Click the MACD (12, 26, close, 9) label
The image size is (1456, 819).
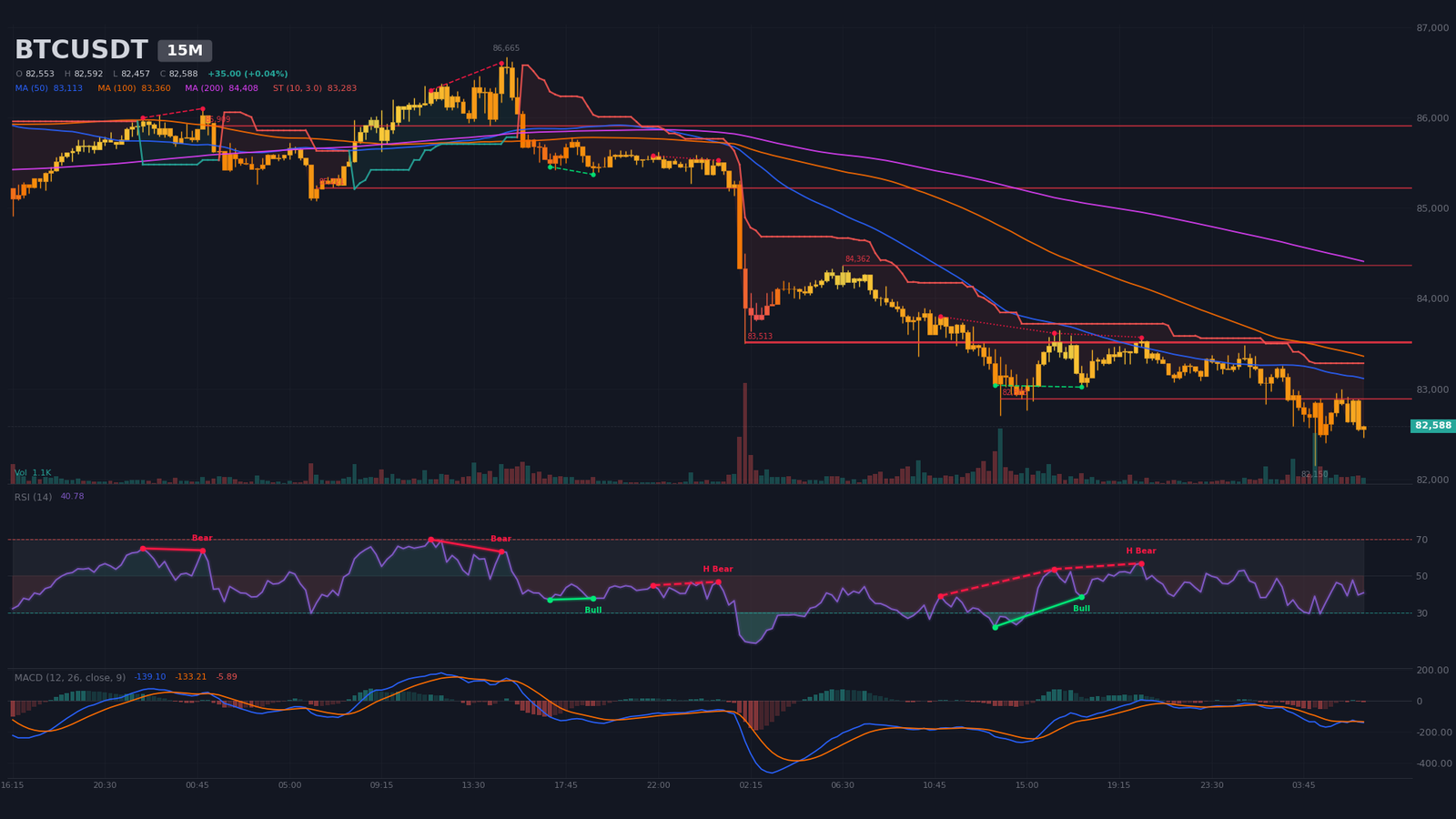pos(70,678)
